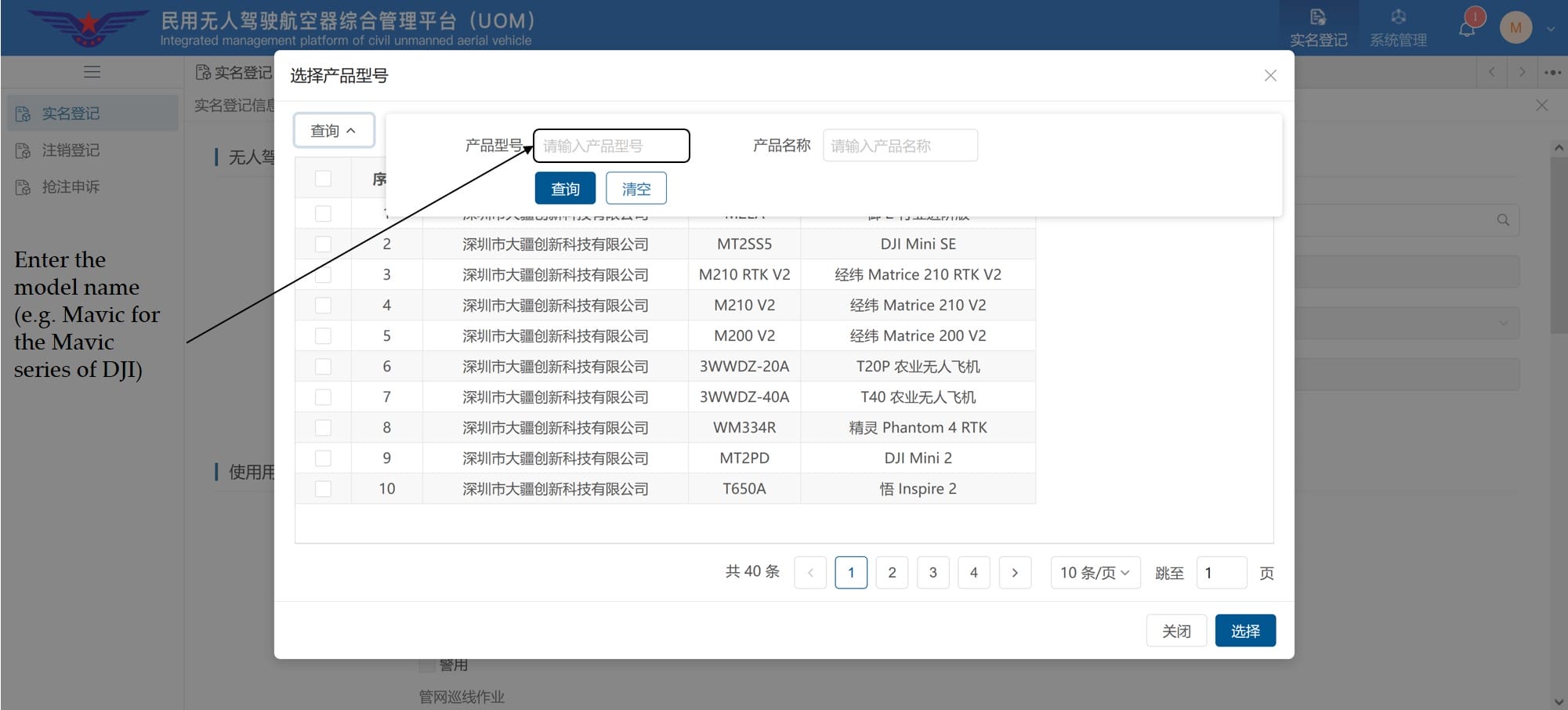
Task: Check the row 5 M200 V2 checkbox
Action: pyautogui.click(x=323, y=336)
